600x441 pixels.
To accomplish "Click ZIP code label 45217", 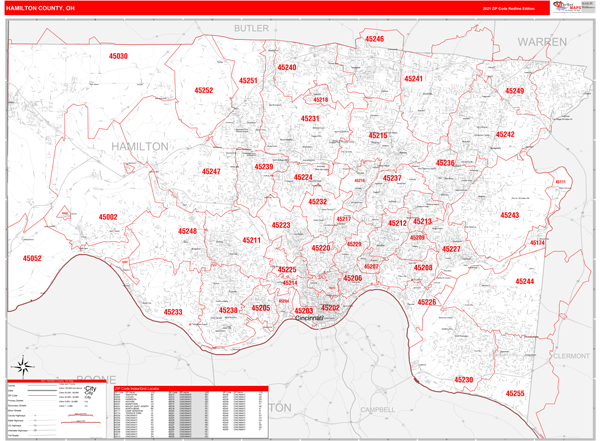I will 344,219.
